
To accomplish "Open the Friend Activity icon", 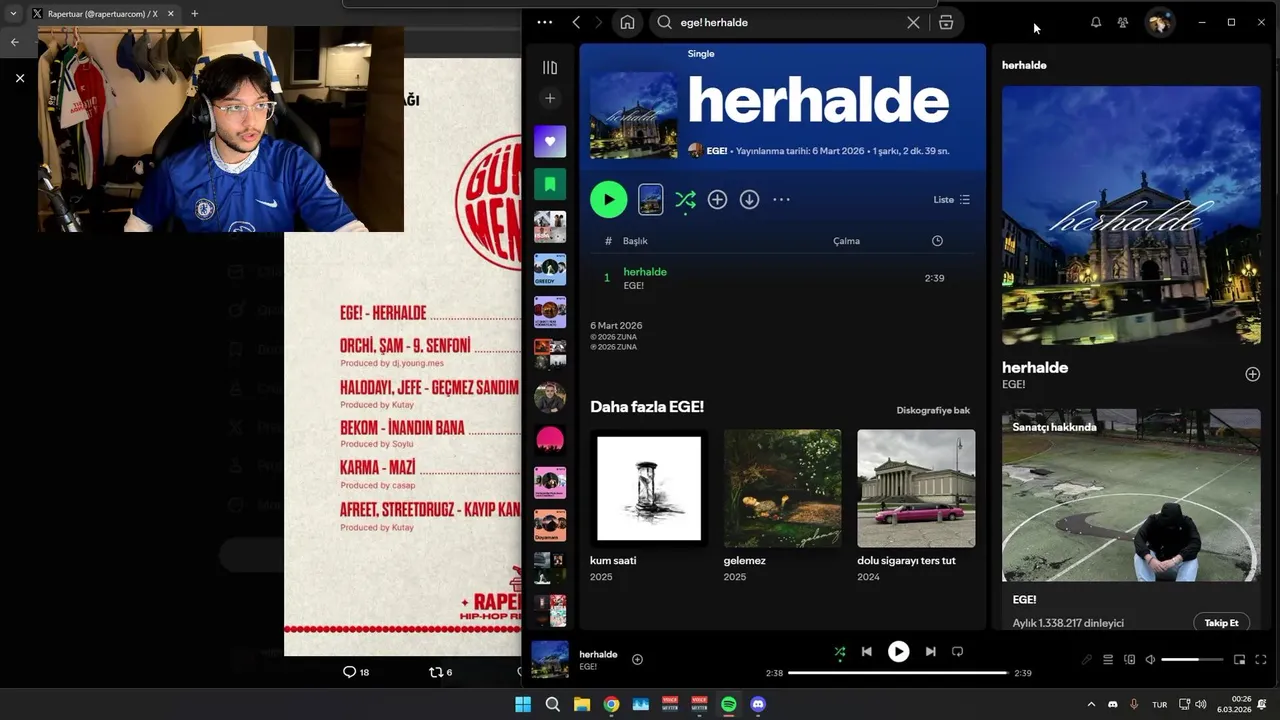I will click(1123, 22).
